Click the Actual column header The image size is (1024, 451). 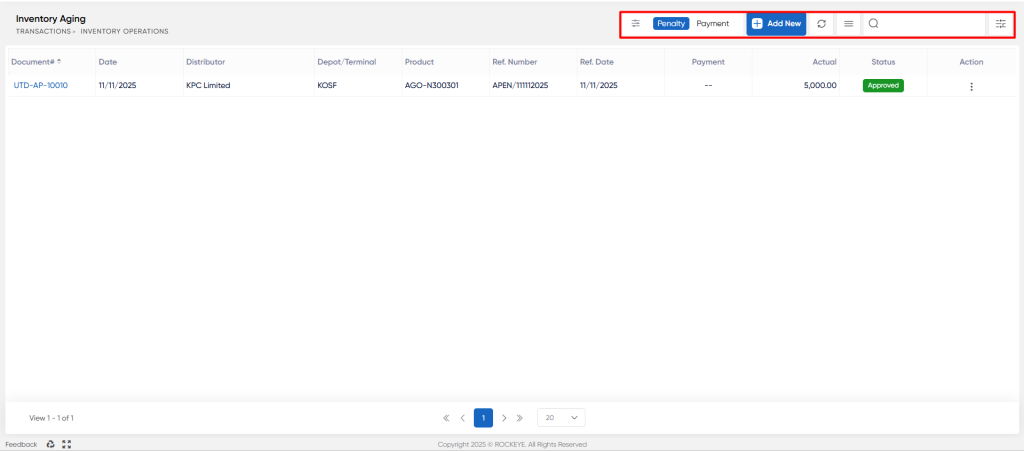pyautogui.click(x=824, y=62)
